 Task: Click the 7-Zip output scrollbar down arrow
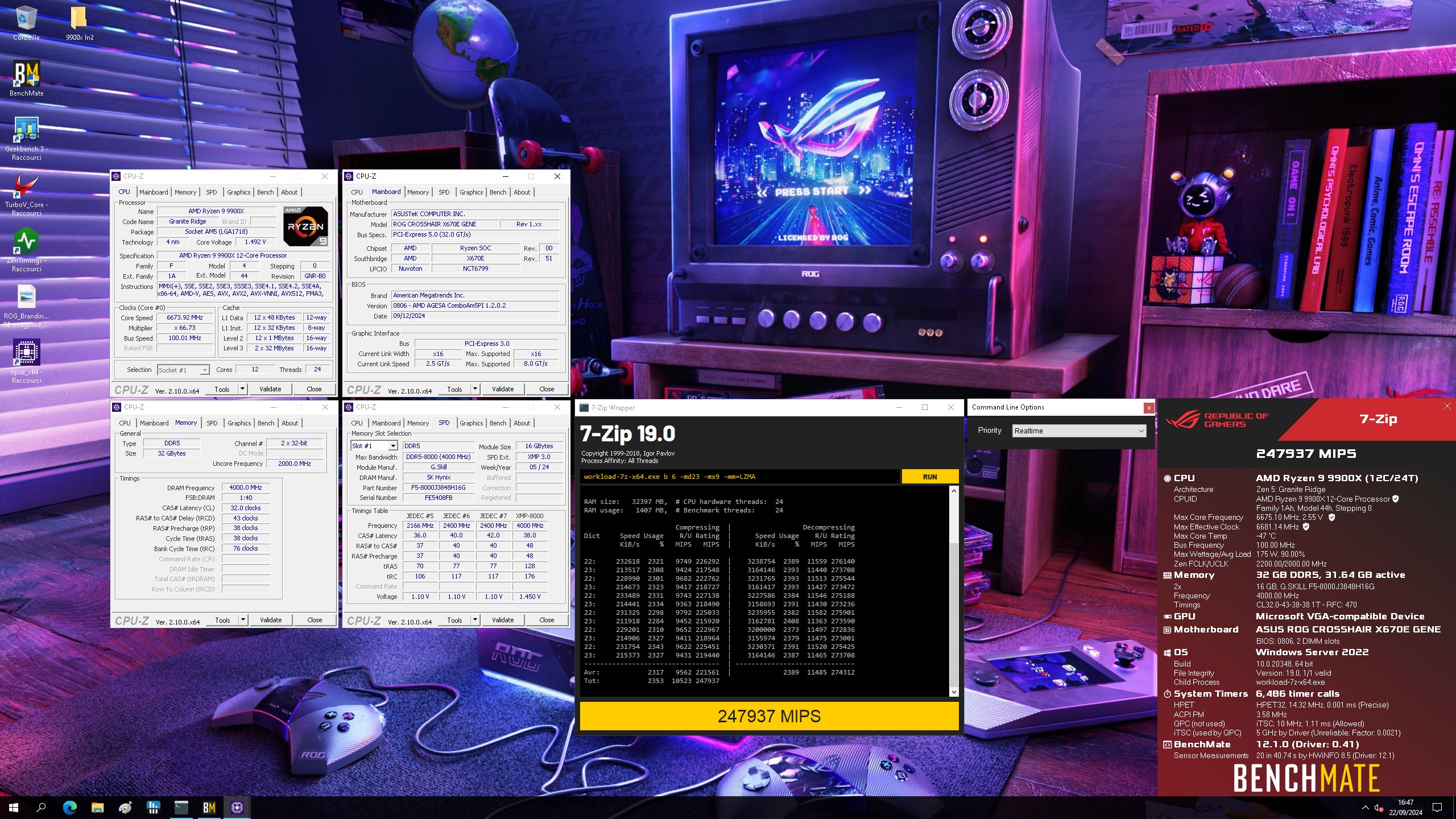click(954, 692)
